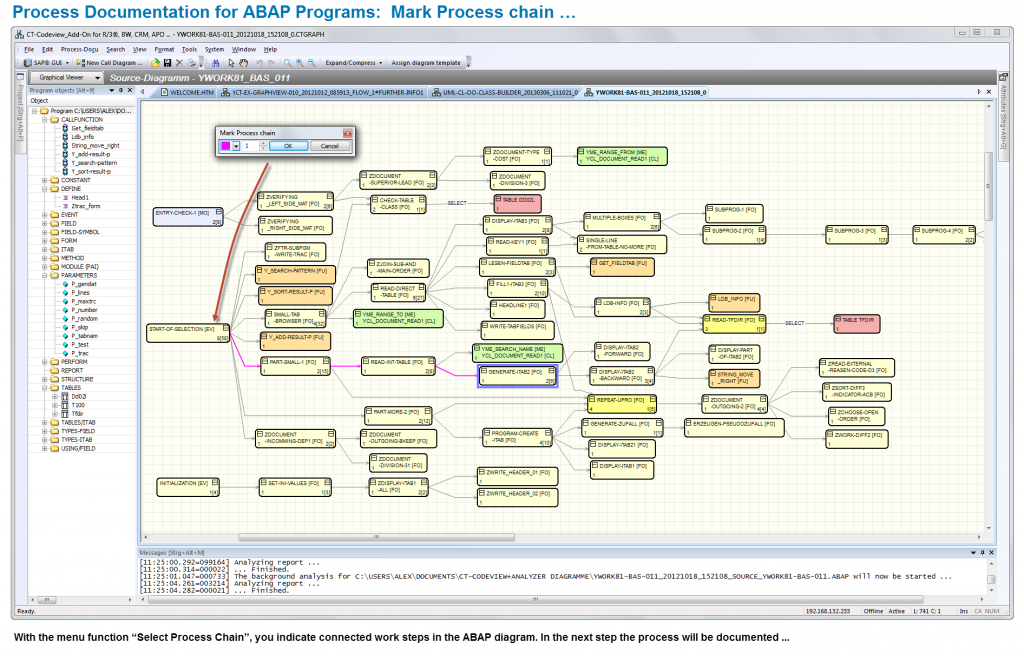Cancel the Mark Process chain dialog

tap(329, 147)
